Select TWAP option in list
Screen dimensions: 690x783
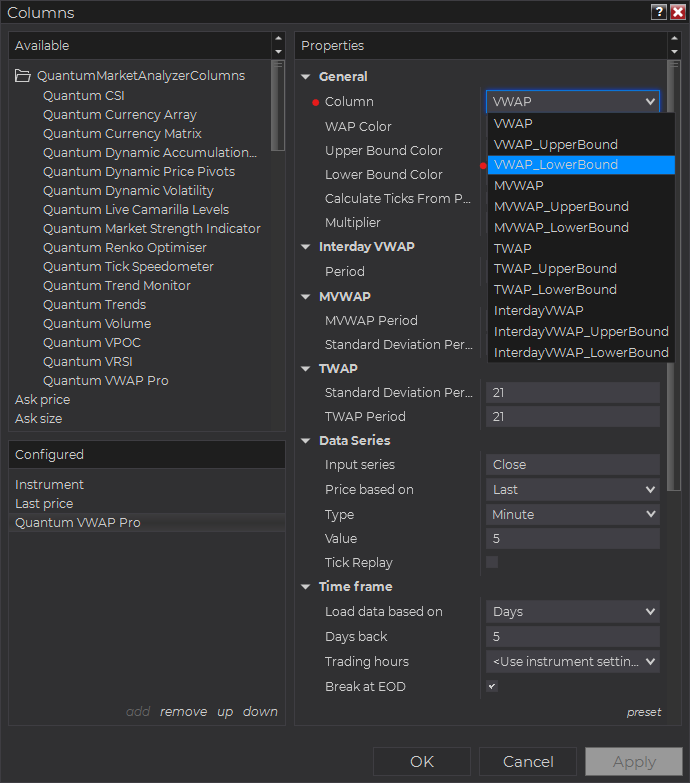pos(581,248)
